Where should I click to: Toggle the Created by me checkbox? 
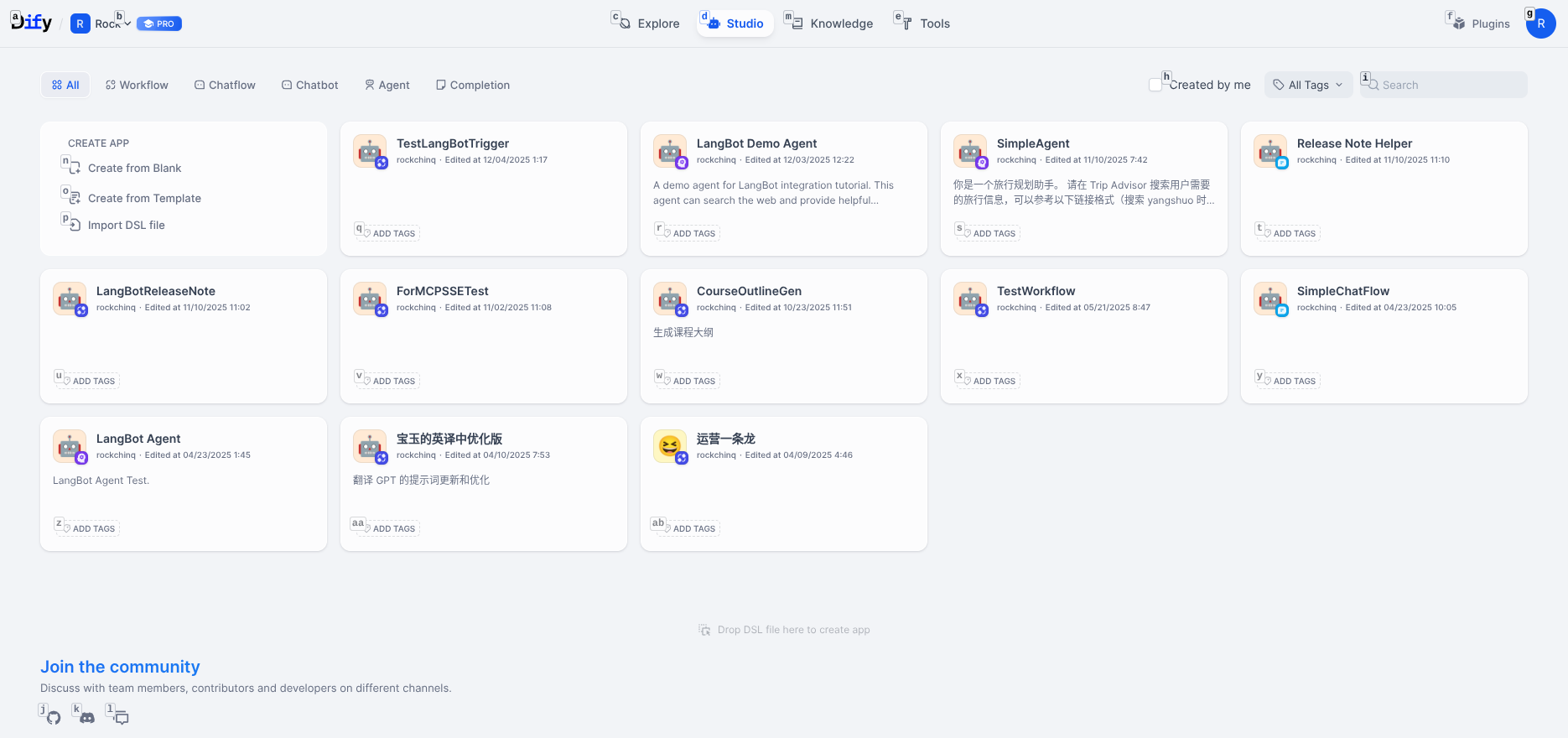[1155, 85]
